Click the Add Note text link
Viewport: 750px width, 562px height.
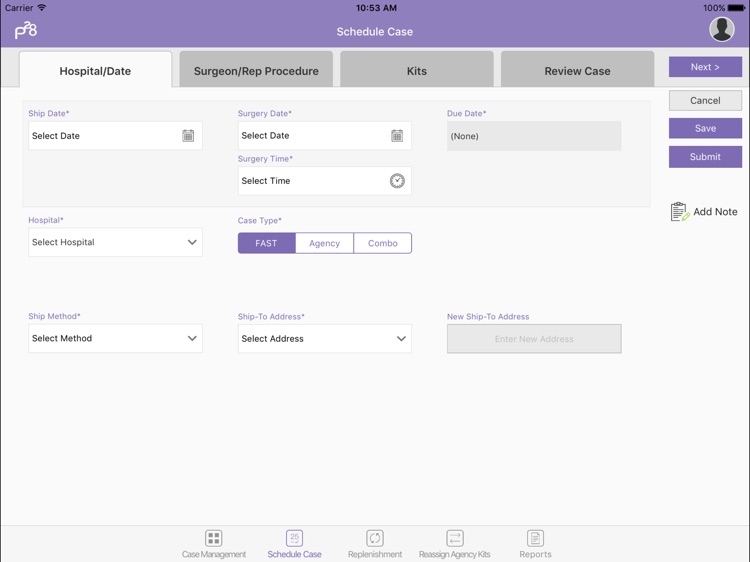715,211
